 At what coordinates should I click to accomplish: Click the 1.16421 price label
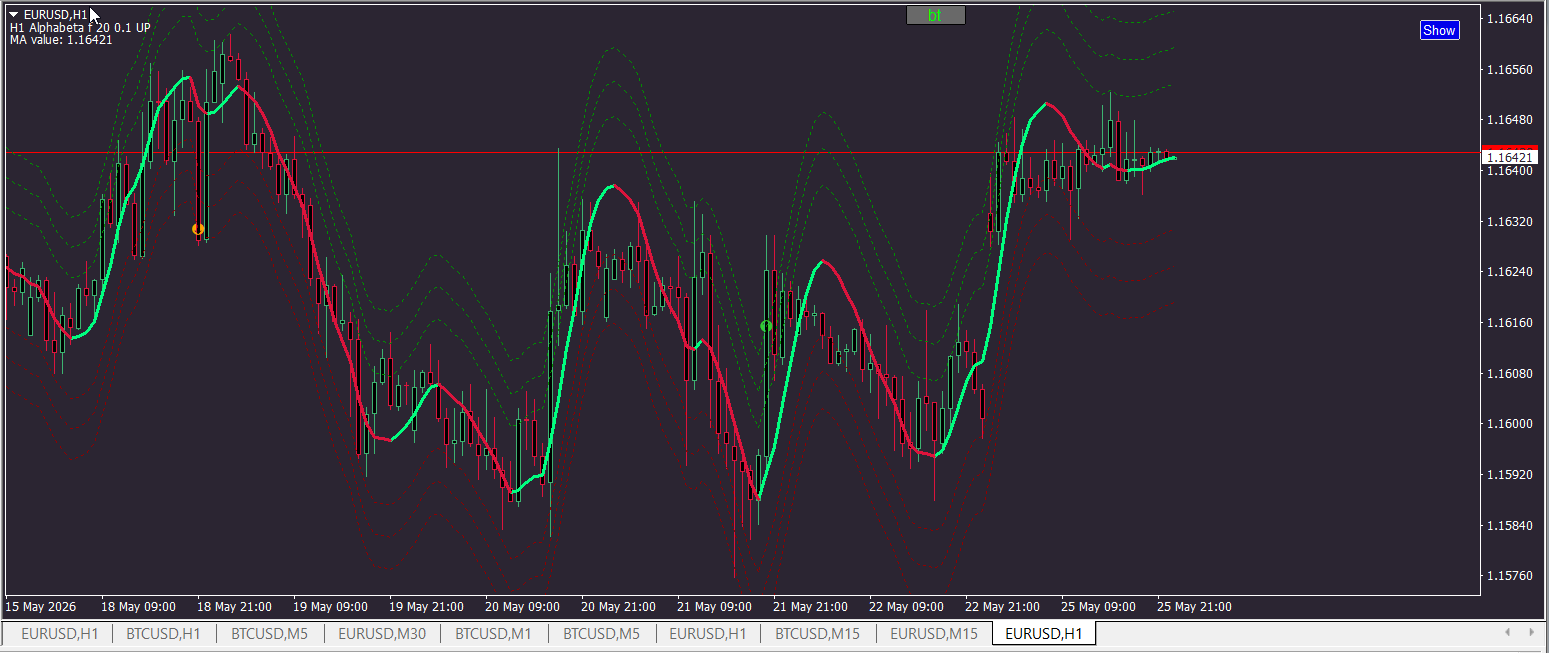pos(1509,157)
